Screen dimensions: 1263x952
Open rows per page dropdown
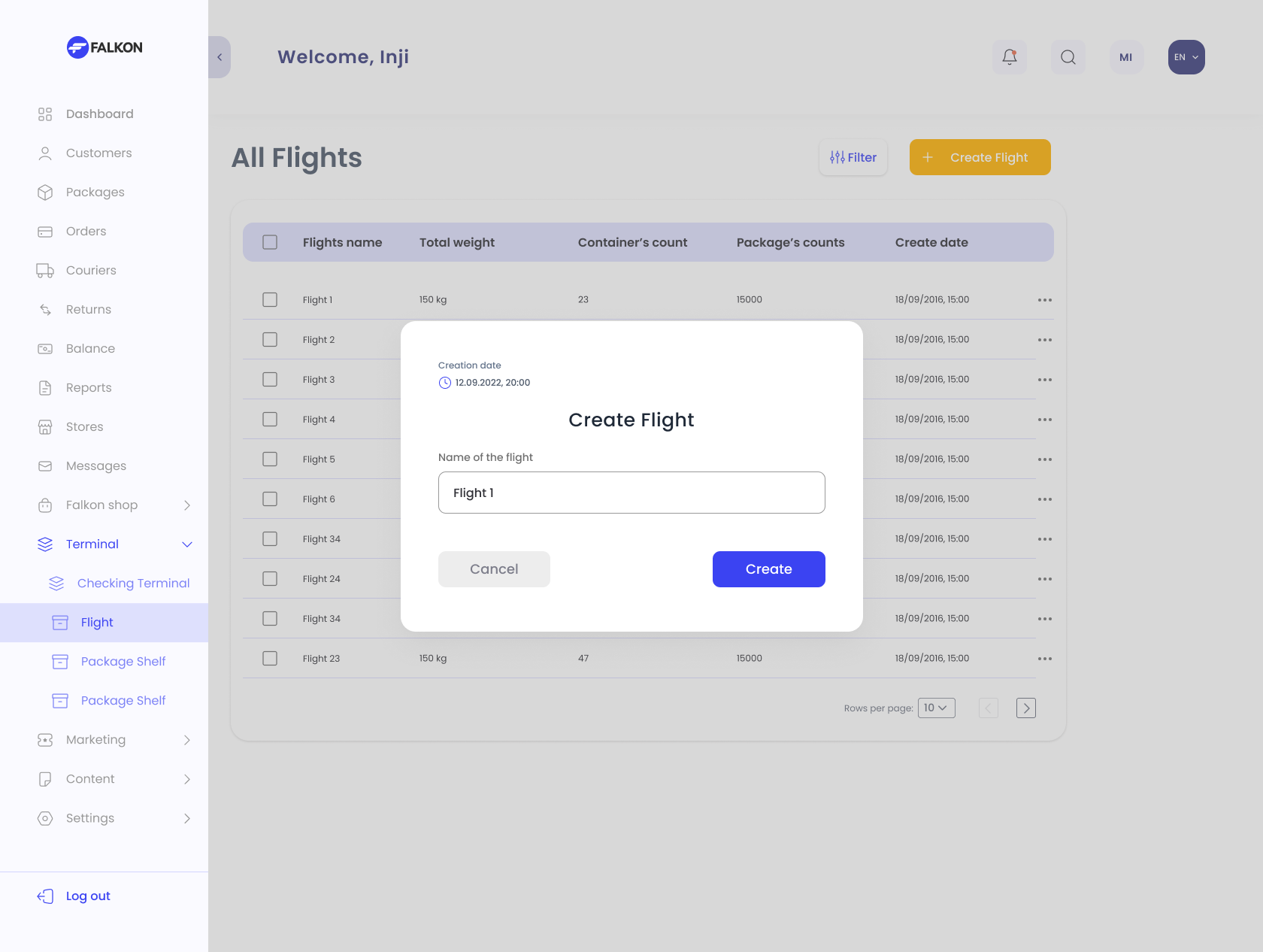pos(936,708)
